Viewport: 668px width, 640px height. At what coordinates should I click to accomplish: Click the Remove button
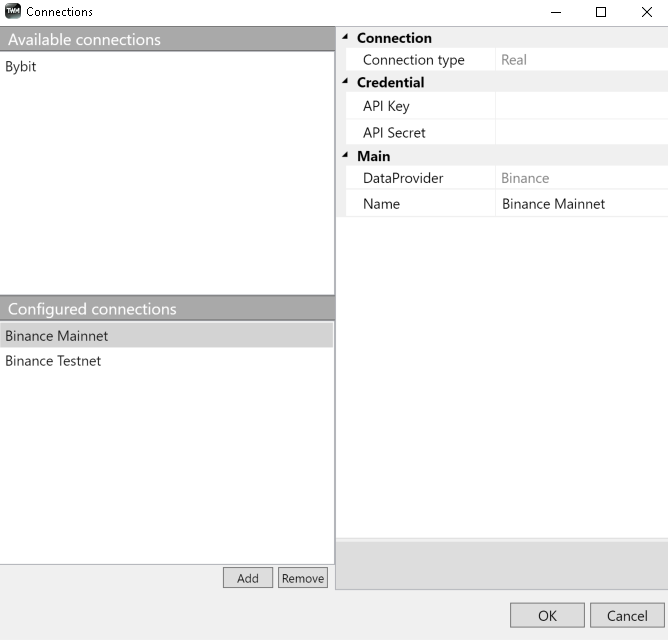point(303,578)
